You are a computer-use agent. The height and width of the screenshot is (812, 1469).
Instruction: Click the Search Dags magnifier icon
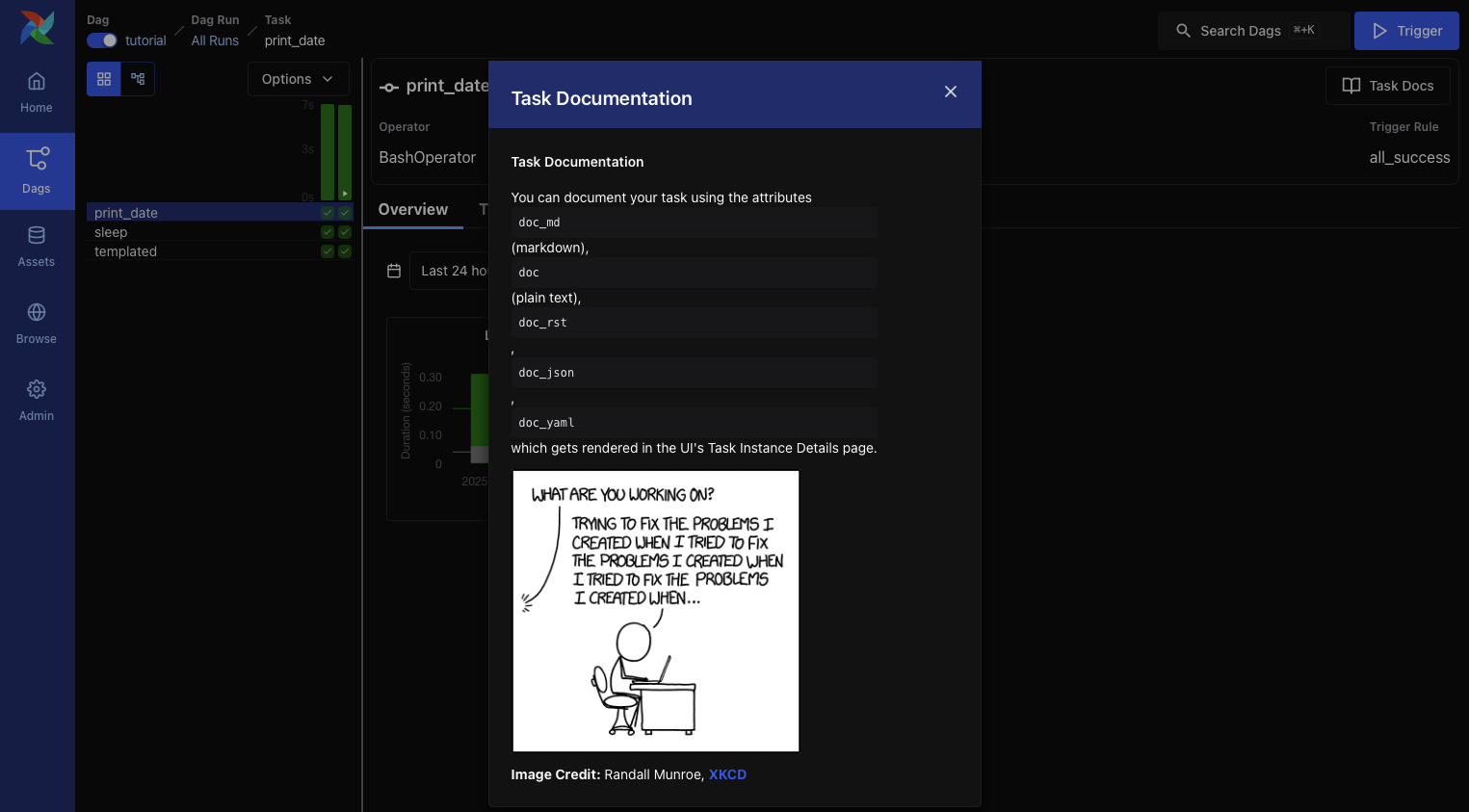click(x=1183, y=31)
